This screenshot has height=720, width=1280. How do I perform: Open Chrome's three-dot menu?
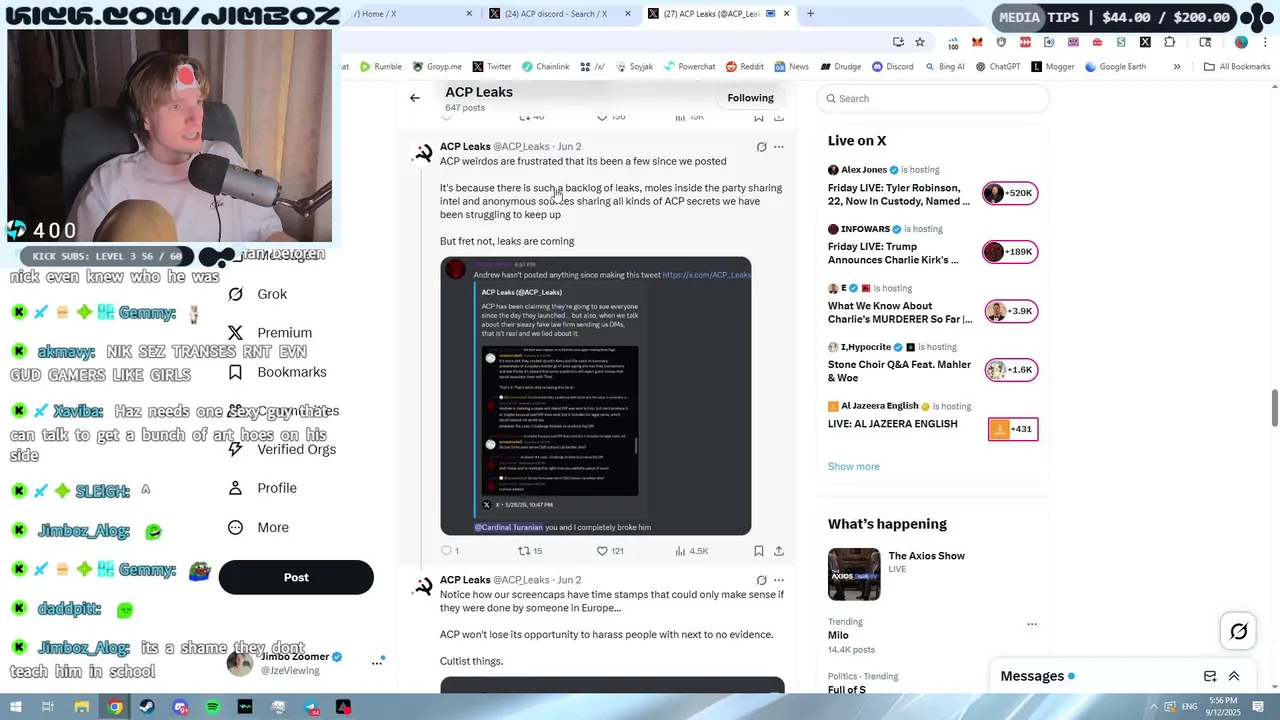1265,42
